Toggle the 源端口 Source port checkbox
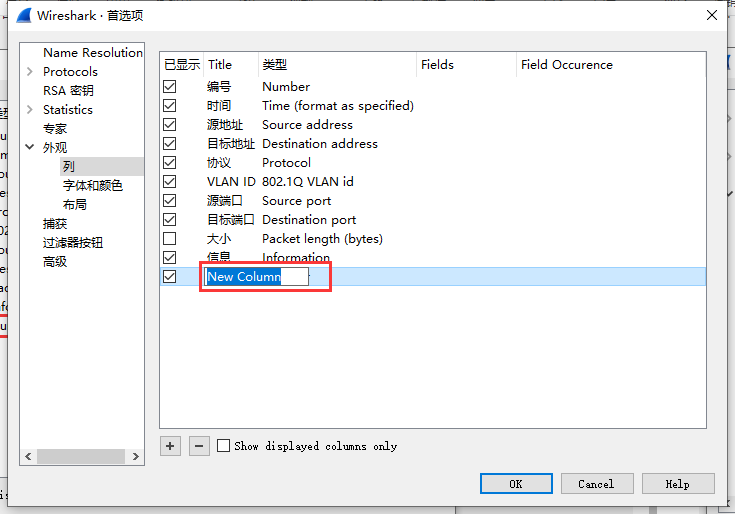The image size is (735, 514). (170, 201)
